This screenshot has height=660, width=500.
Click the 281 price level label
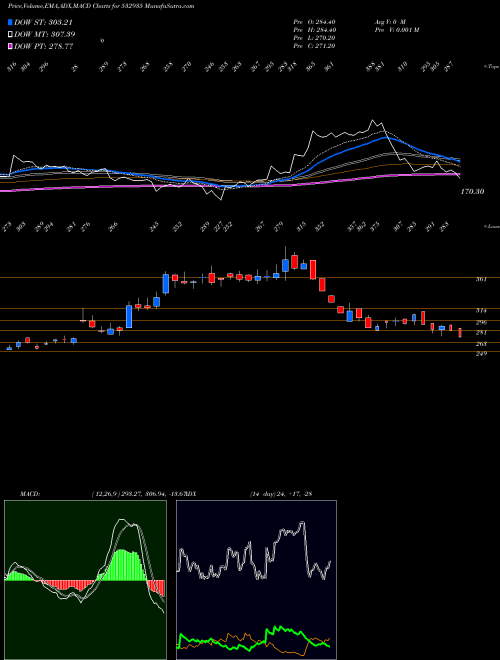pyautogui.click(x=482, y=333)
